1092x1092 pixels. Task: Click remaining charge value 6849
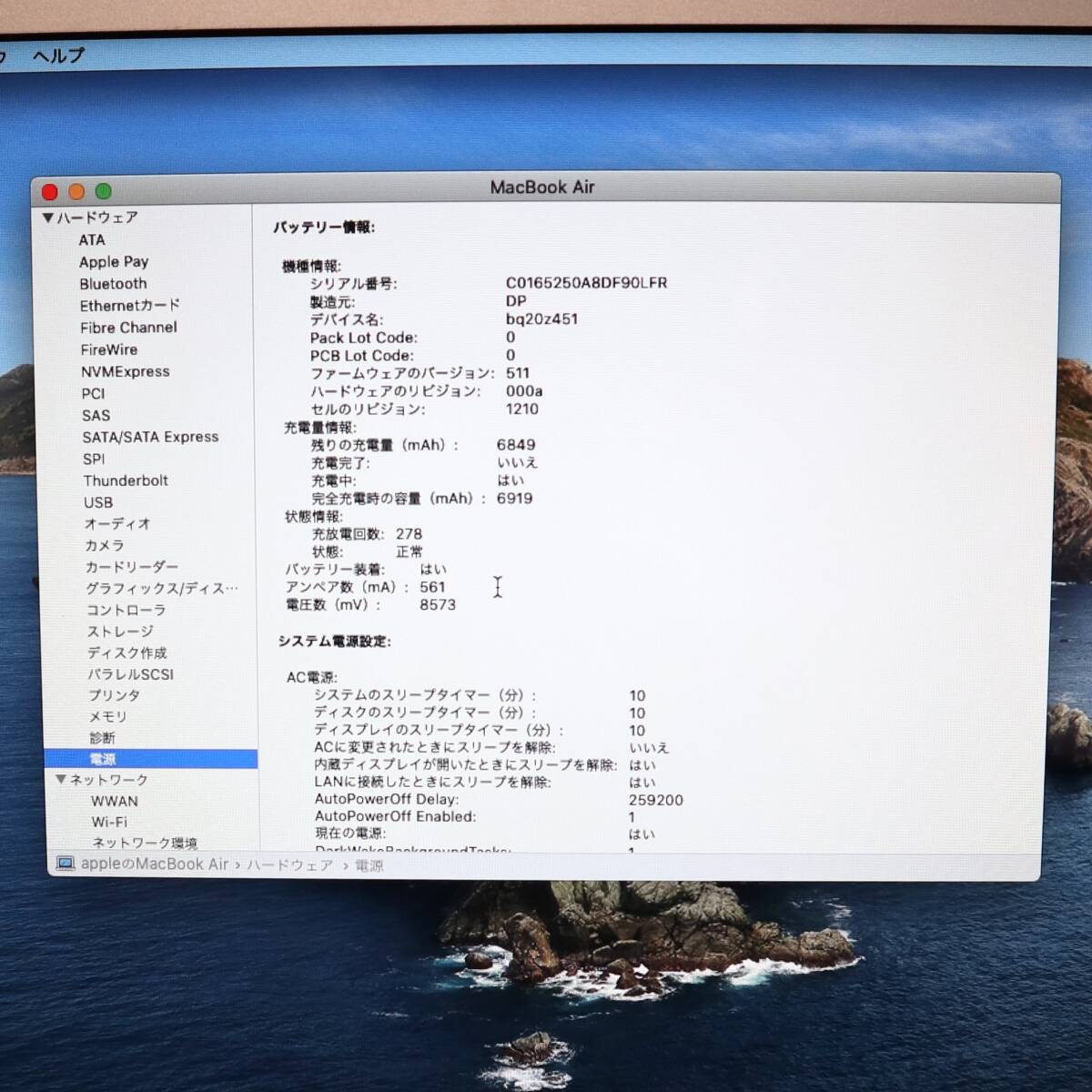(516, 445)
